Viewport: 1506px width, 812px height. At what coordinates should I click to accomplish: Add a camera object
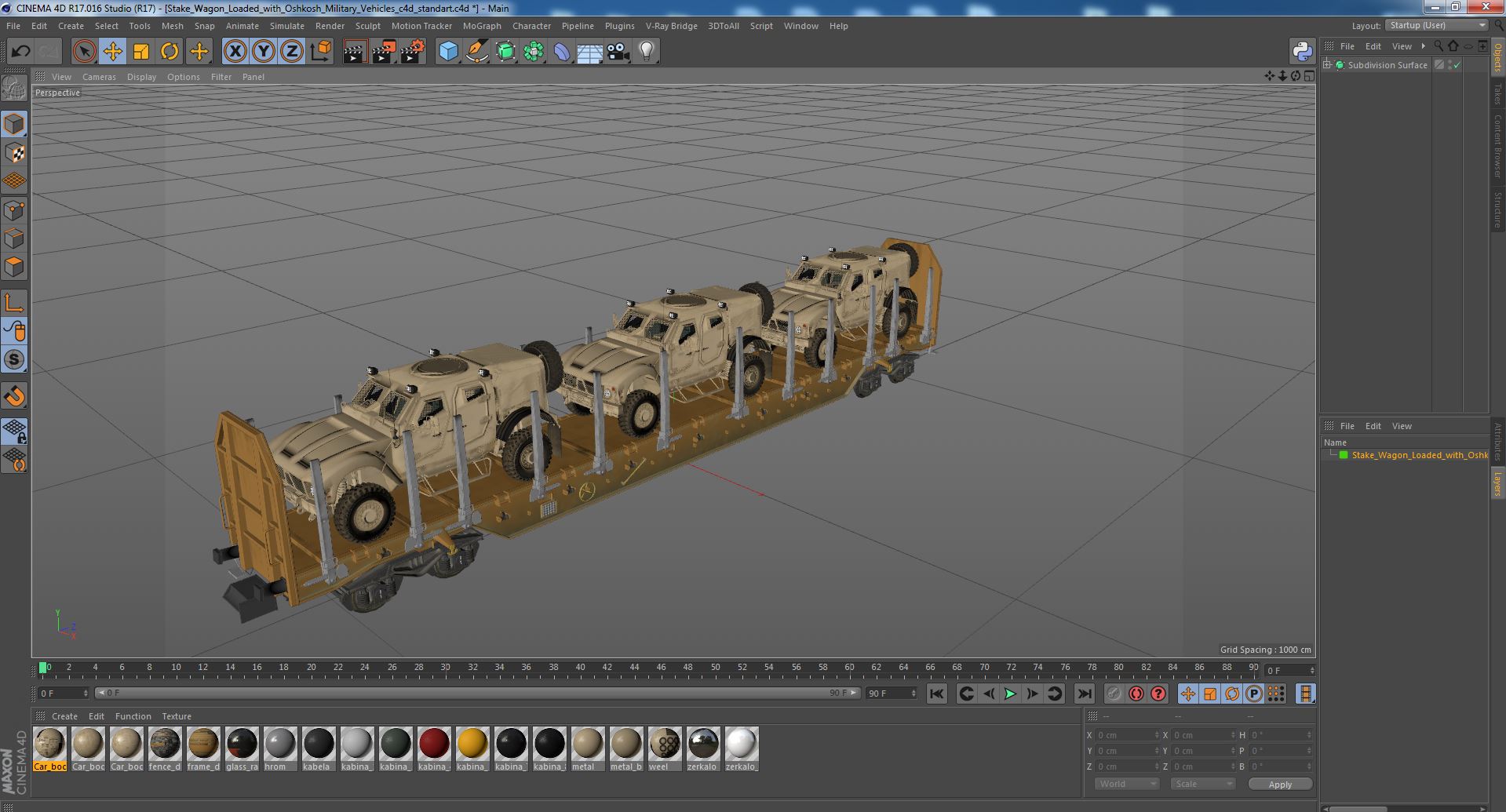[x=618, y=52]
